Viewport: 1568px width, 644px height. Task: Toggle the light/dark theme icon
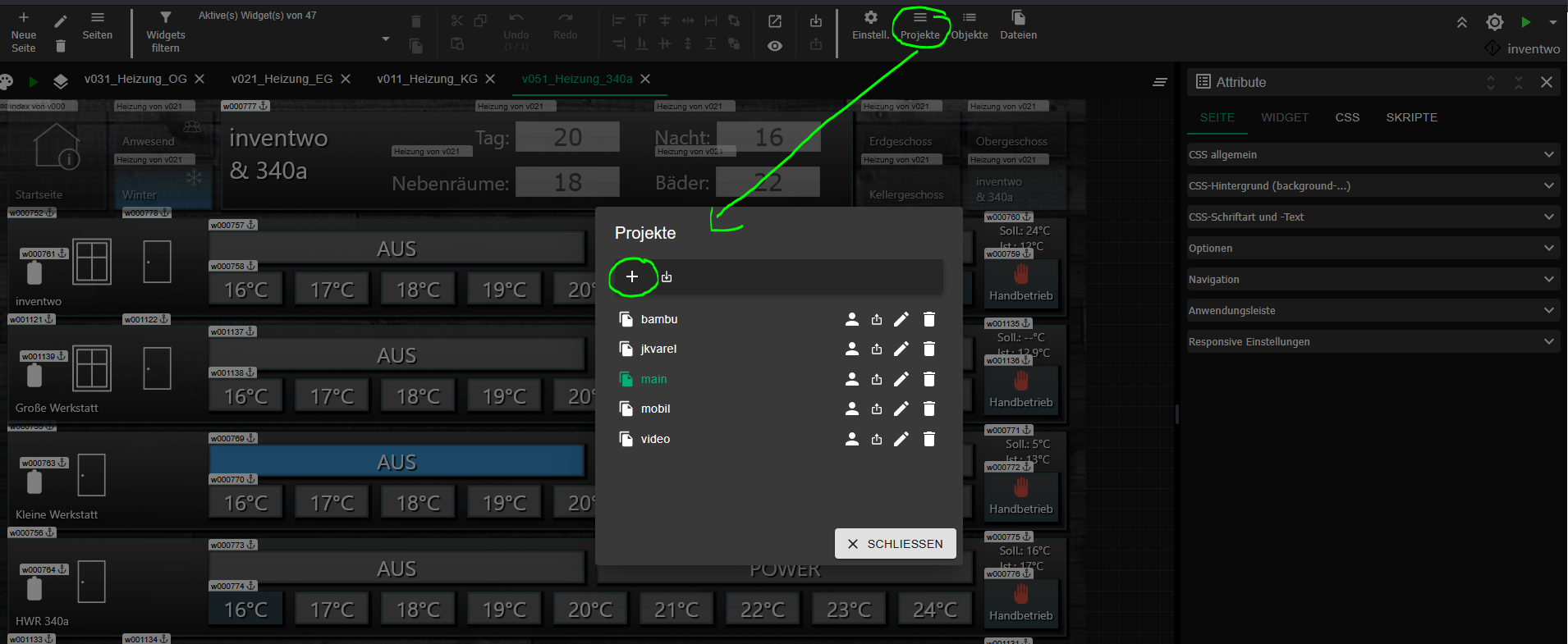tap(1495, 22)
